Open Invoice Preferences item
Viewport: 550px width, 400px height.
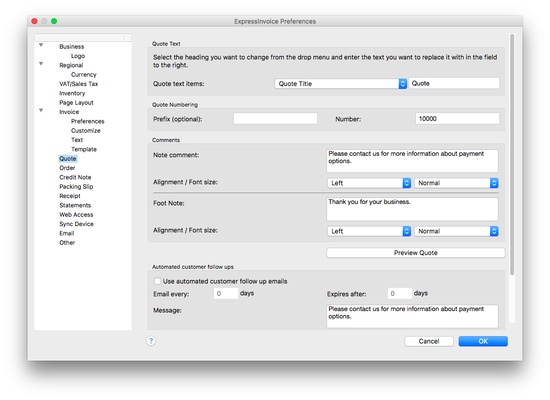click(88, 121)
